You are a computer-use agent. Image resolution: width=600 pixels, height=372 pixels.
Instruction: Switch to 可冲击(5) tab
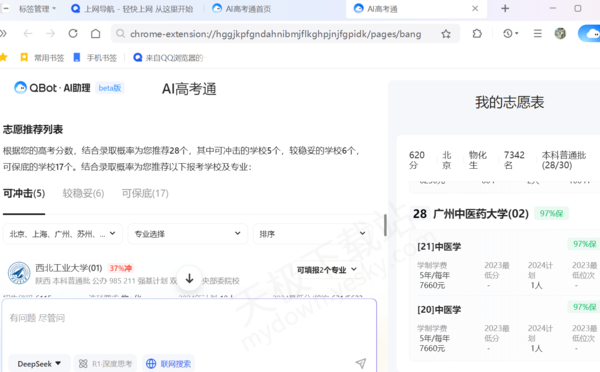pos(24,193)
